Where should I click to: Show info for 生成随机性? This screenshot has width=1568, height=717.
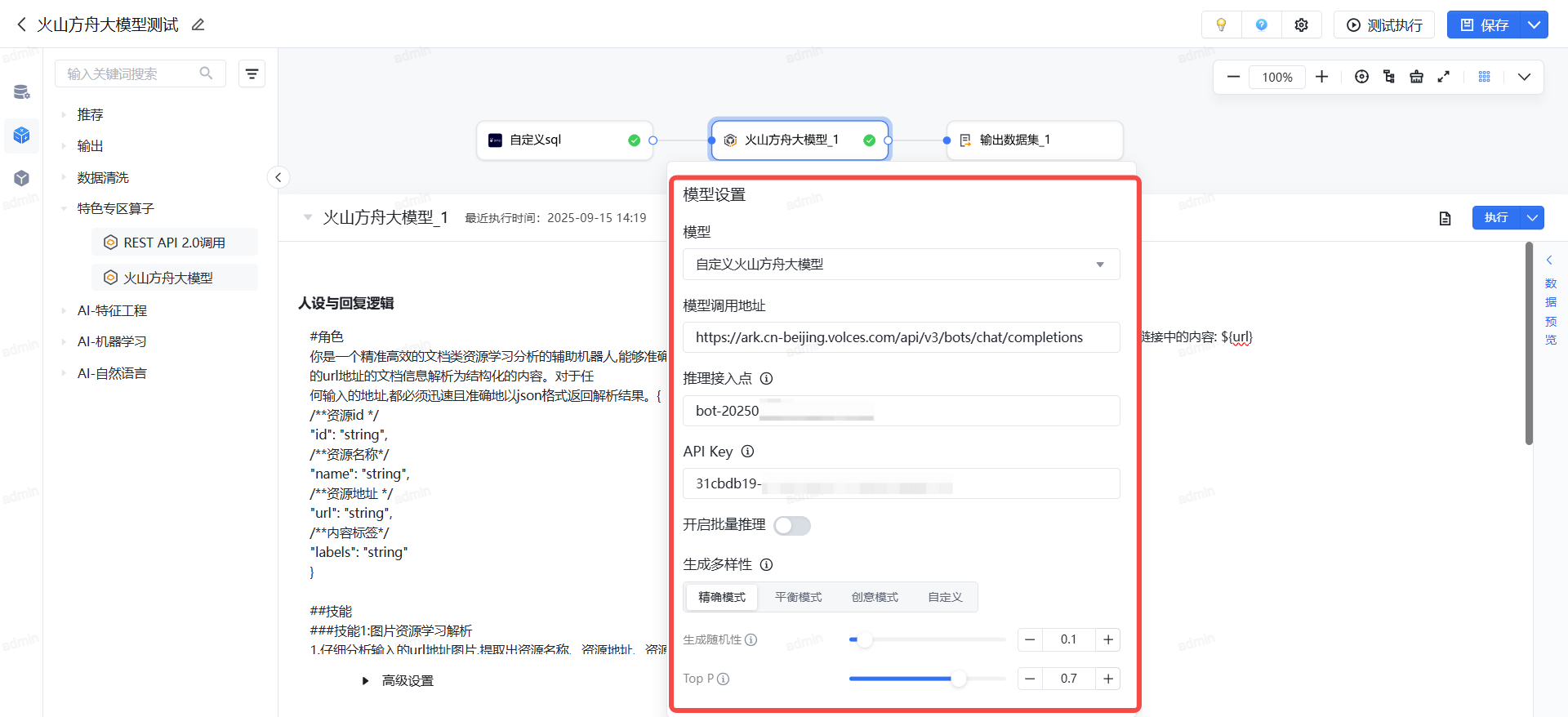pos(751,639)
